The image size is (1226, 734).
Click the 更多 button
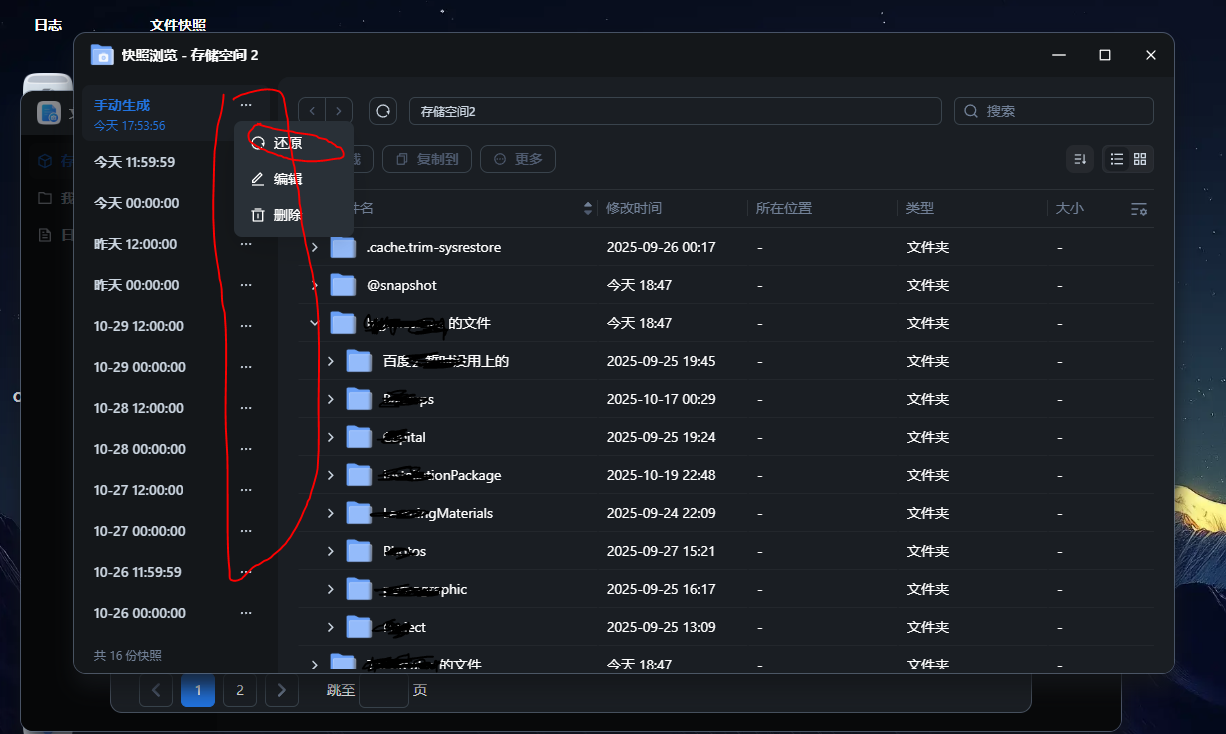tap(518, 159)
